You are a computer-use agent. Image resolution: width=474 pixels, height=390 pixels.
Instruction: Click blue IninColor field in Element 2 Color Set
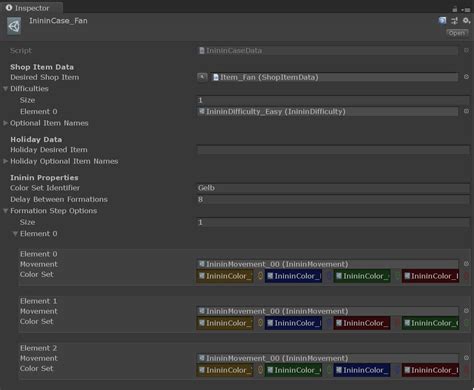[362, 370]
